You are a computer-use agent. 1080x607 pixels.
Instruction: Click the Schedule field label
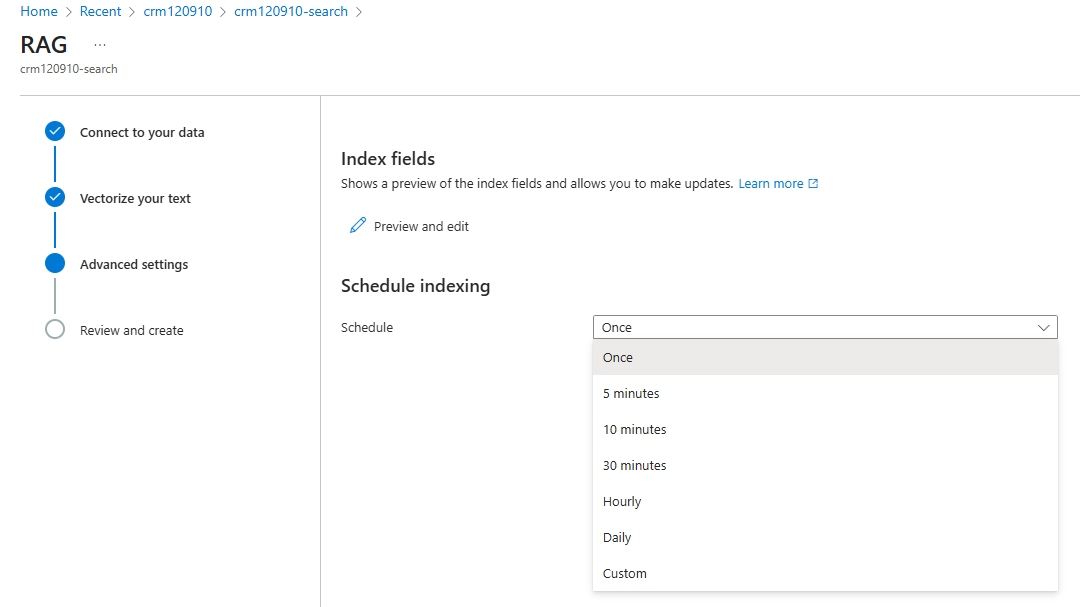click(366, 327)
